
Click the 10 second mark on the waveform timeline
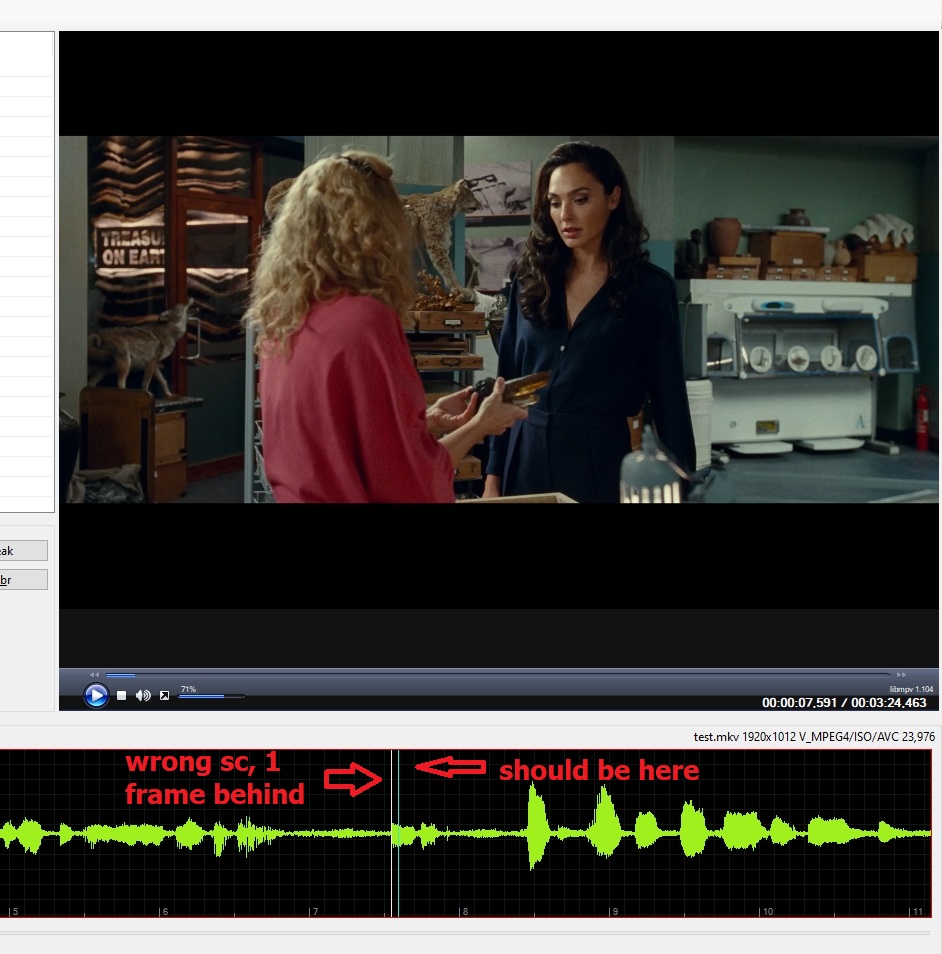point(767,911)
